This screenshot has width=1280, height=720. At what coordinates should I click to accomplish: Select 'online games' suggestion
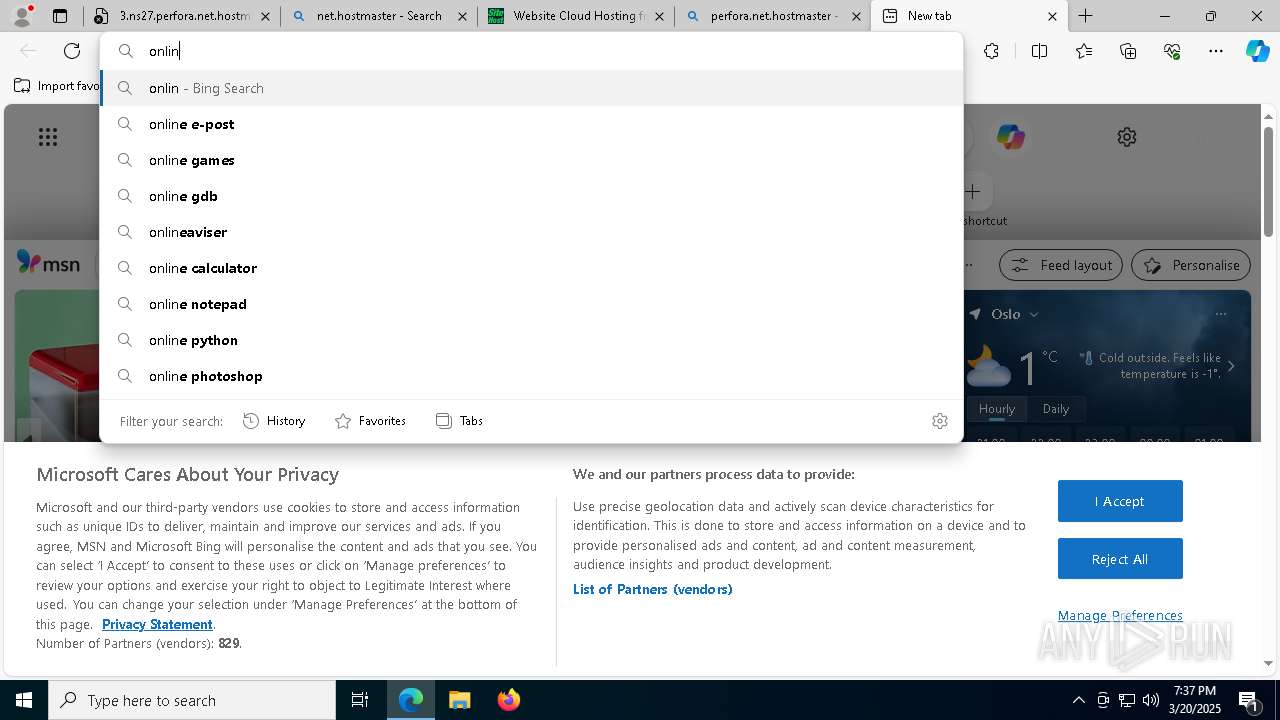pyautogui.click(x=532, y=160)
